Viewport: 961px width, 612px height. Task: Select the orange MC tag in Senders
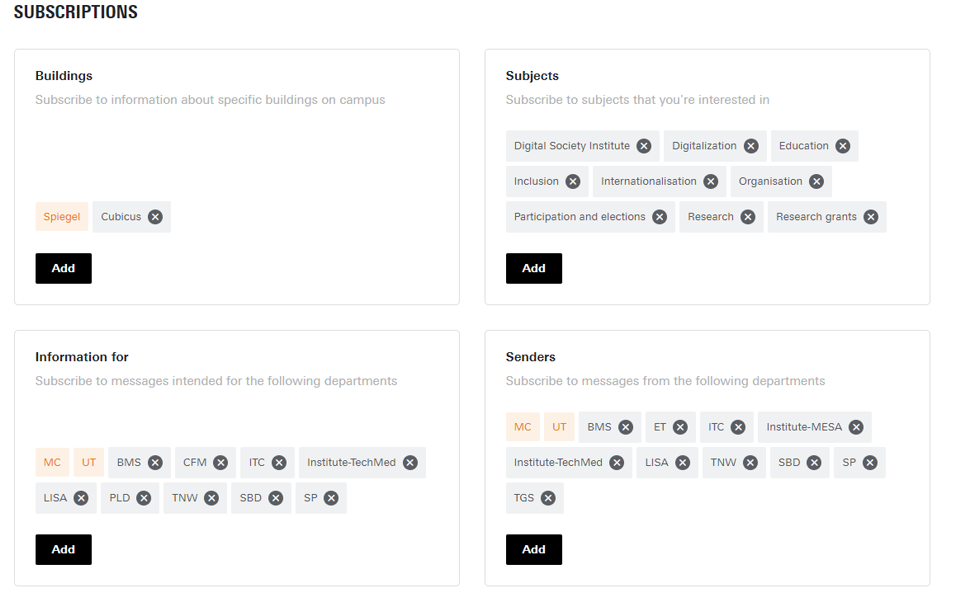523,427
